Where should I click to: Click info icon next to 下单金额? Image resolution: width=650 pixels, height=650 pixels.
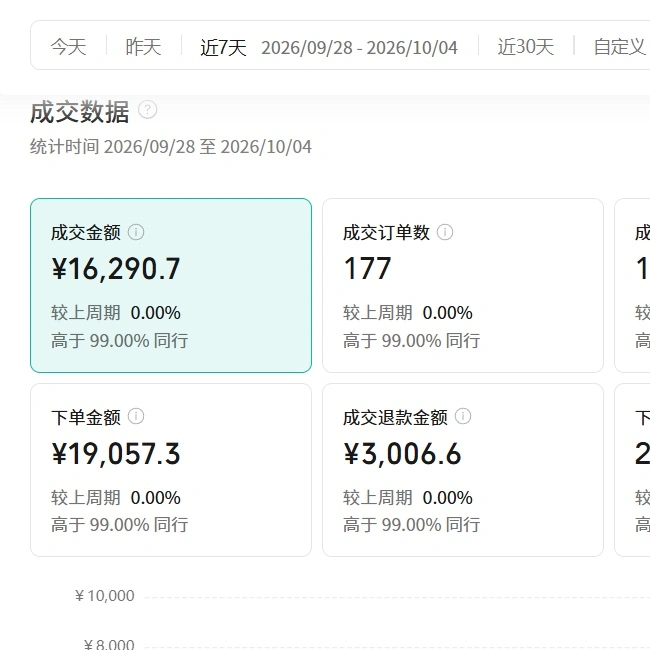(136, 416)
